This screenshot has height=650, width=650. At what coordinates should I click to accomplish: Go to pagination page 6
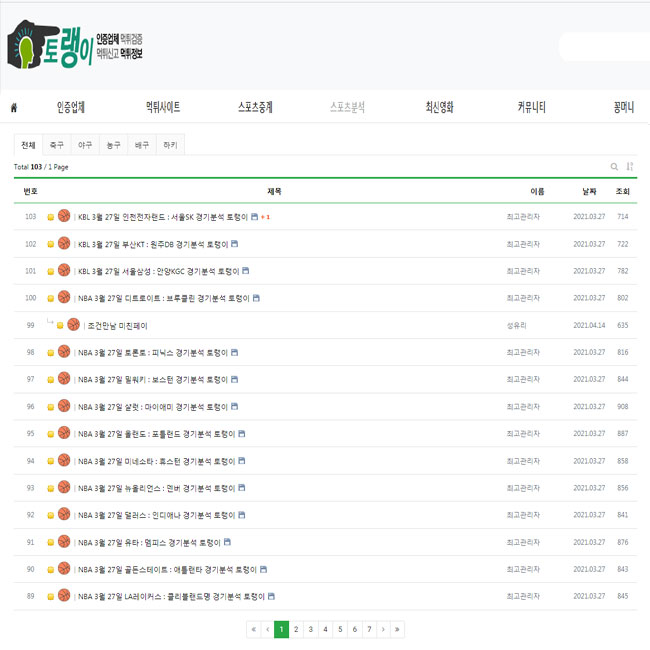tap(355, 629)
